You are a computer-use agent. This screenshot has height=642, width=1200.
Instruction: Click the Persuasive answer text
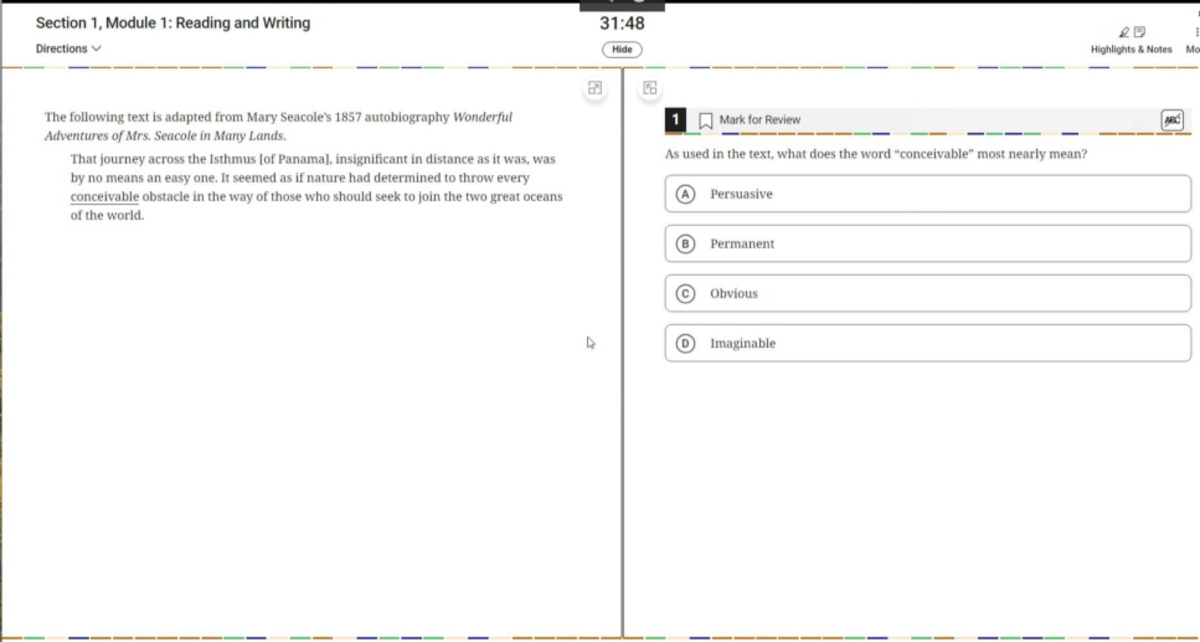(x=741, y=194)
